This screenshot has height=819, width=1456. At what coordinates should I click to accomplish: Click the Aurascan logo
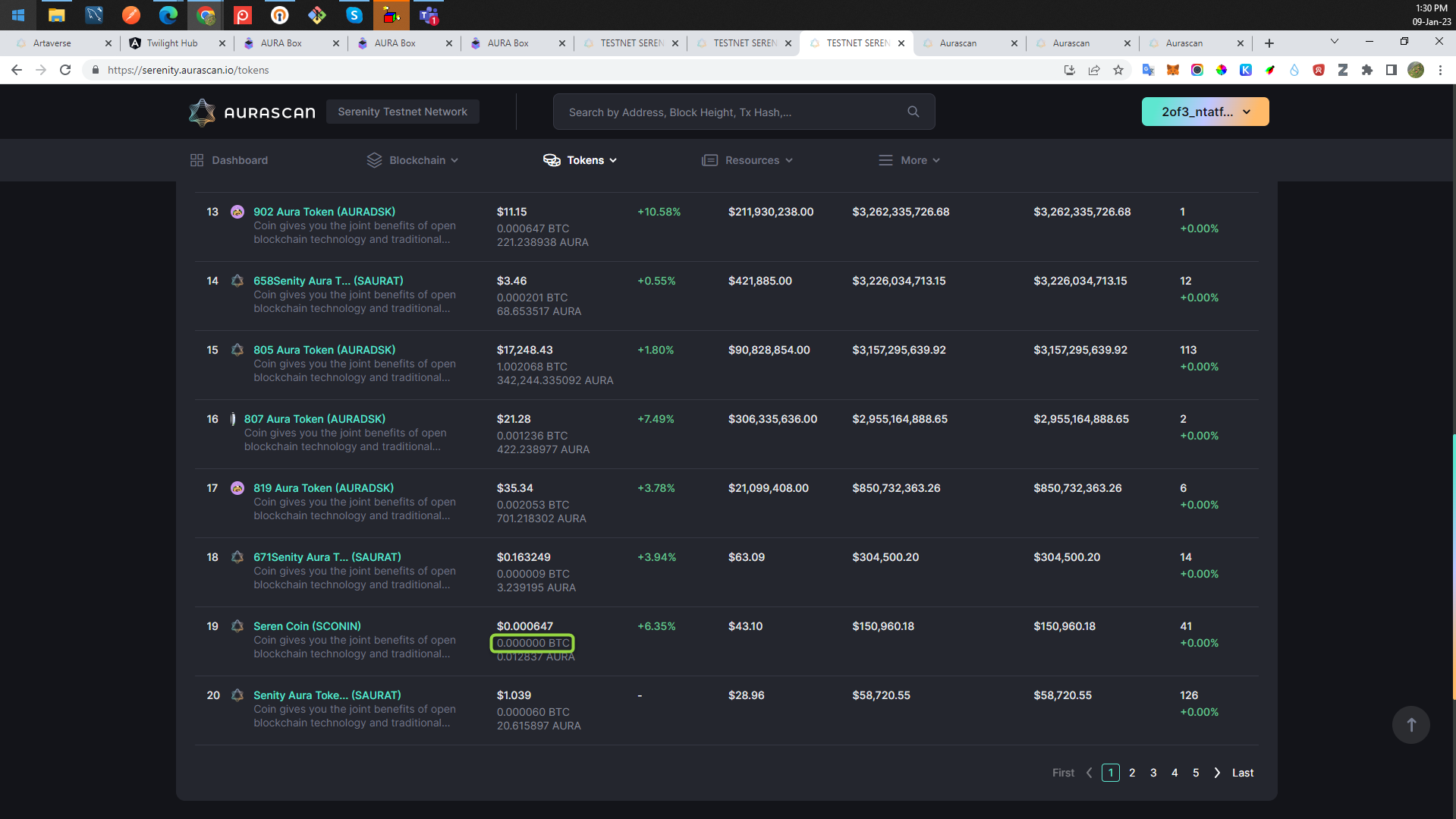point(252,112)
